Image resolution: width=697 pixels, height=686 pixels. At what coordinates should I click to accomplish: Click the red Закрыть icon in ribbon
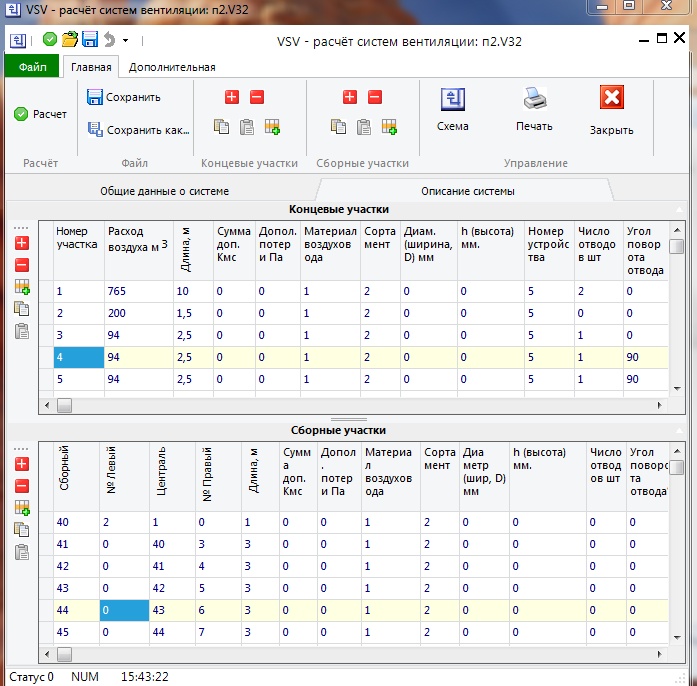click(611, 109)
